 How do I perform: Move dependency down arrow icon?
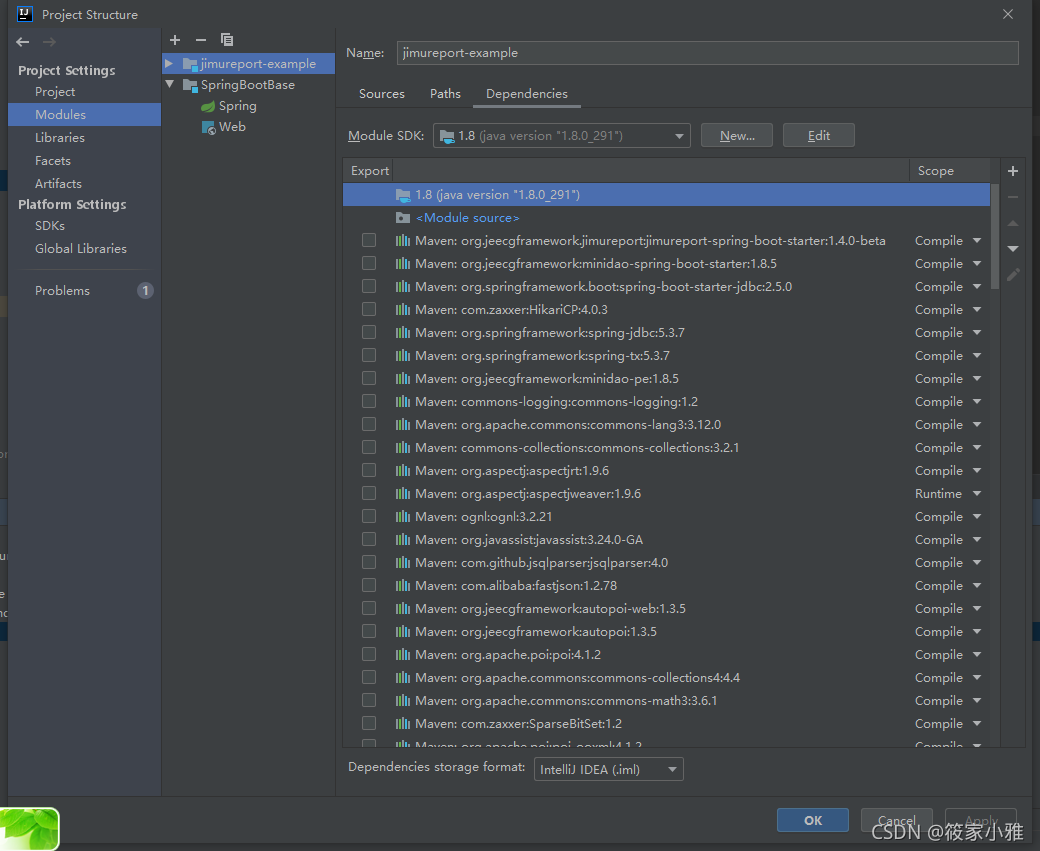pos(1013,249)
